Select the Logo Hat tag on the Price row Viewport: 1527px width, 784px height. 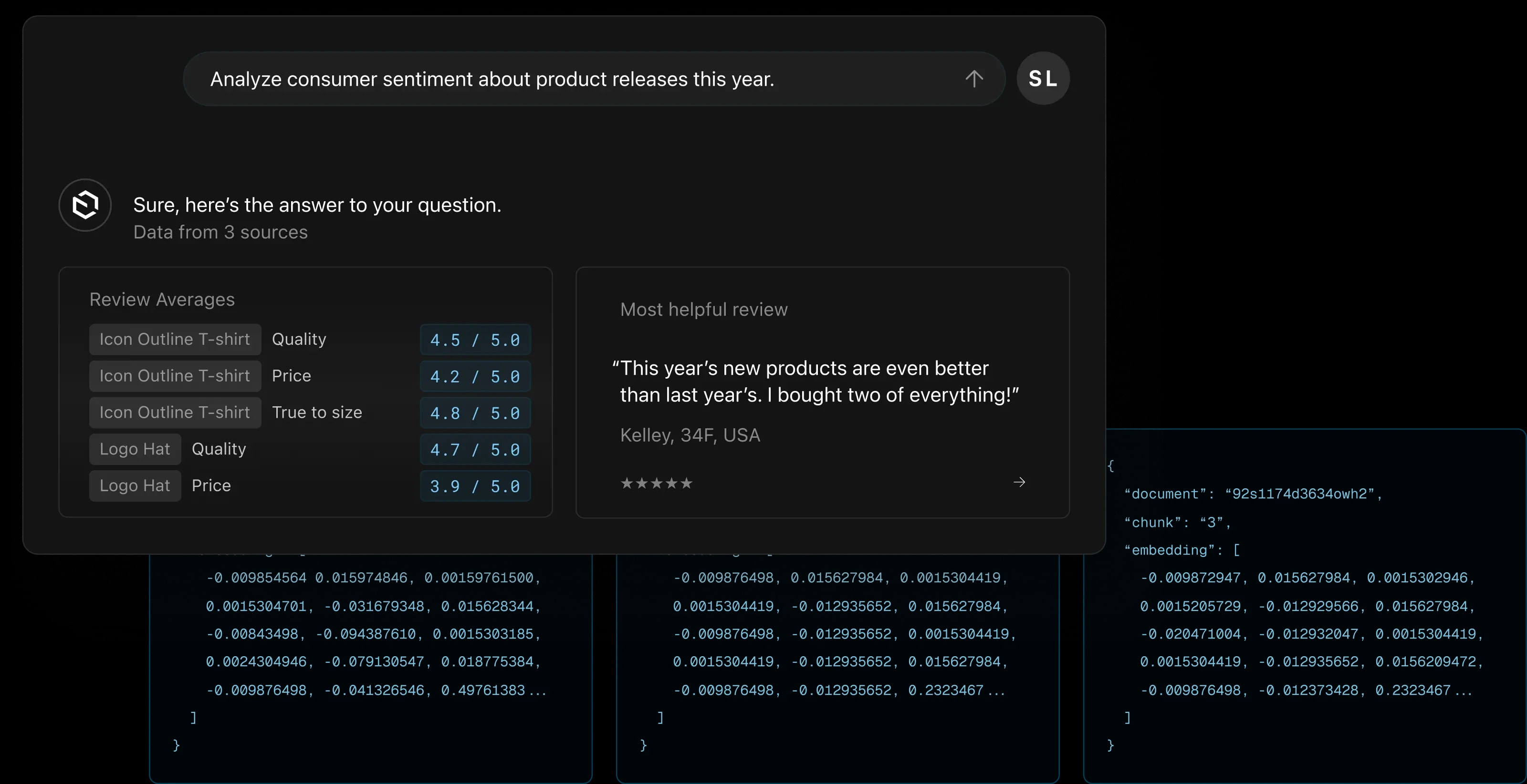click(135, 485)
